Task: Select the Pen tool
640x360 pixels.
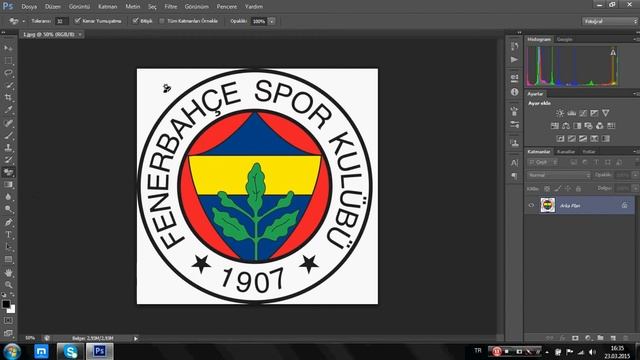Action: (x=8, y=222)
